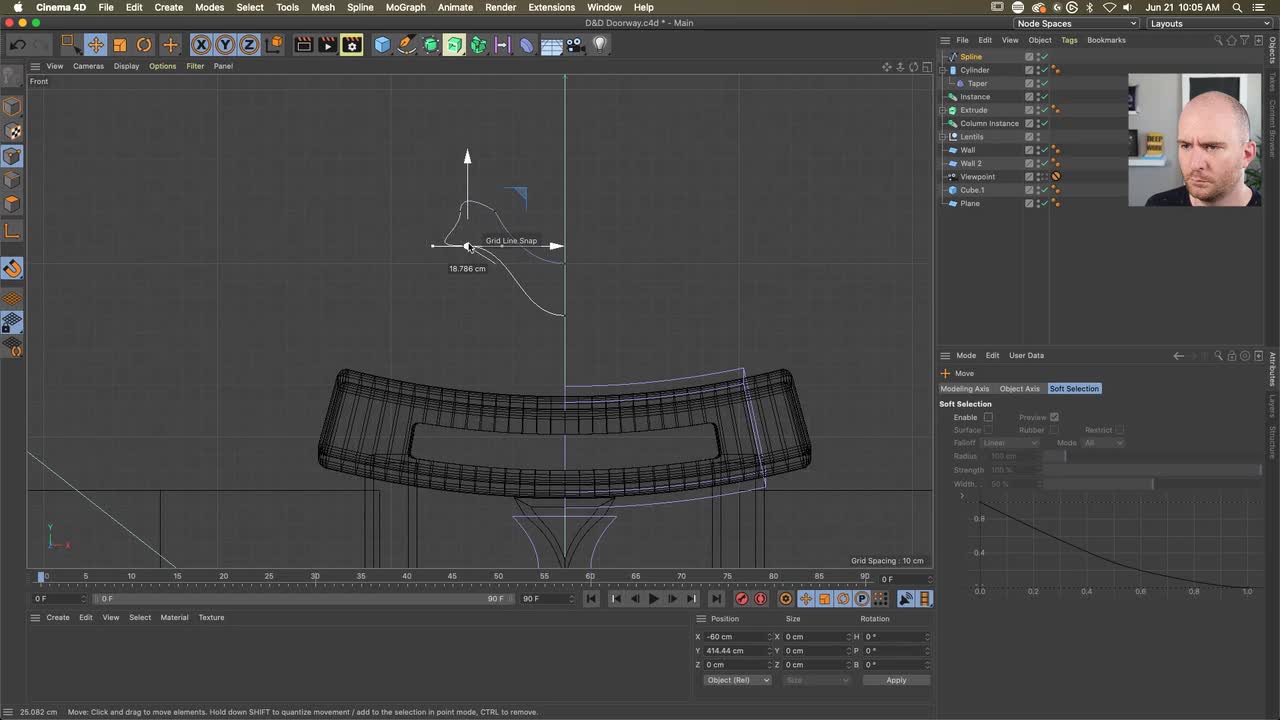Click the Spline Pen tool icon
Image resolution: width=1280 pixels, height=720 pixels.
pos(406,45)
